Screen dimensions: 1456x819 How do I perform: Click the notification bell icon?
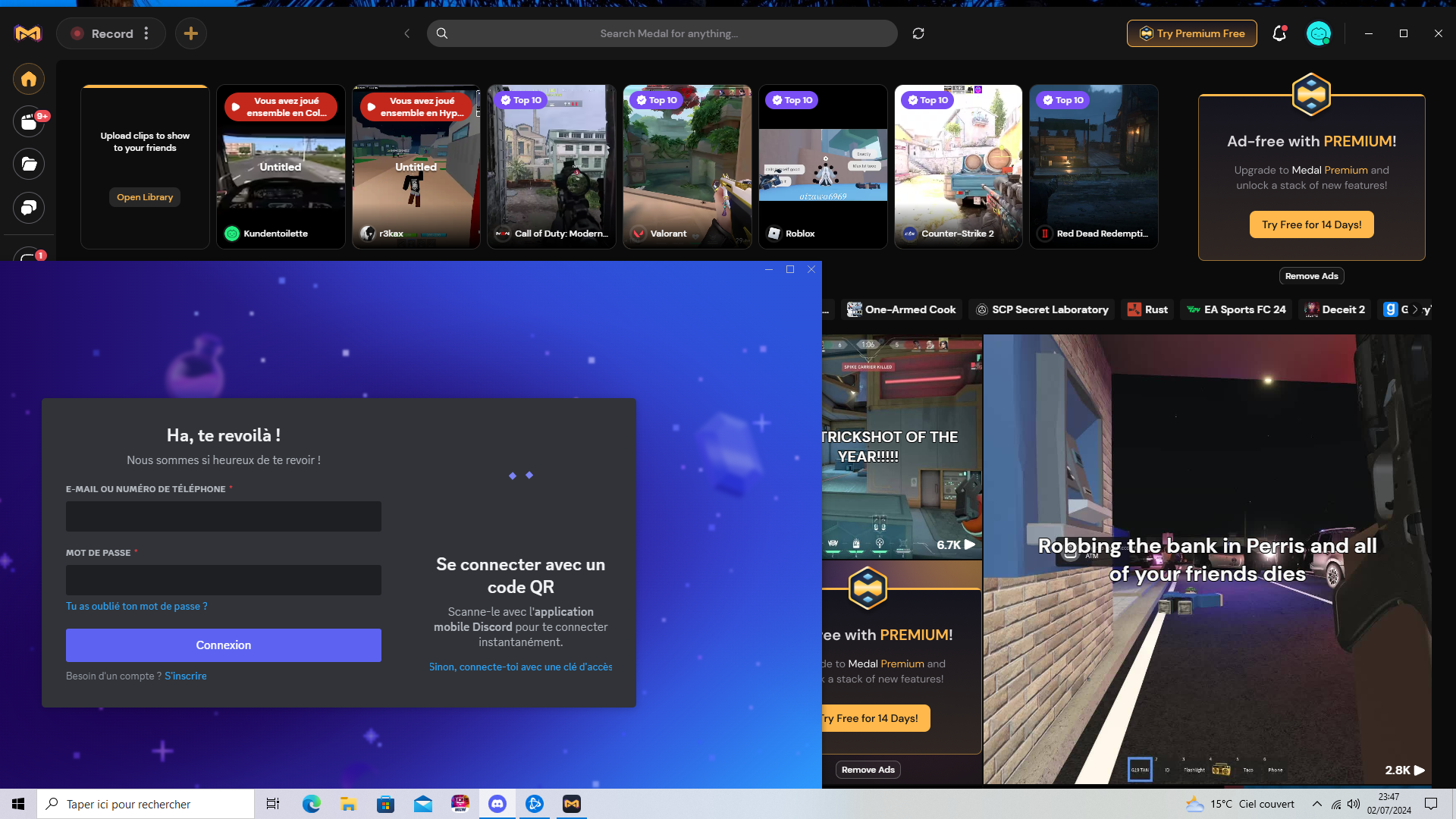[1279, 33]
